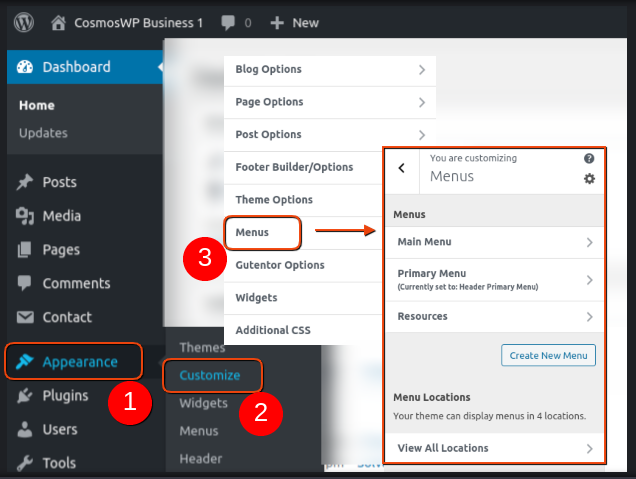Open Widgets in Appearance submenu
The width and height of the screenshot is (636, 479).
[203, 403]
